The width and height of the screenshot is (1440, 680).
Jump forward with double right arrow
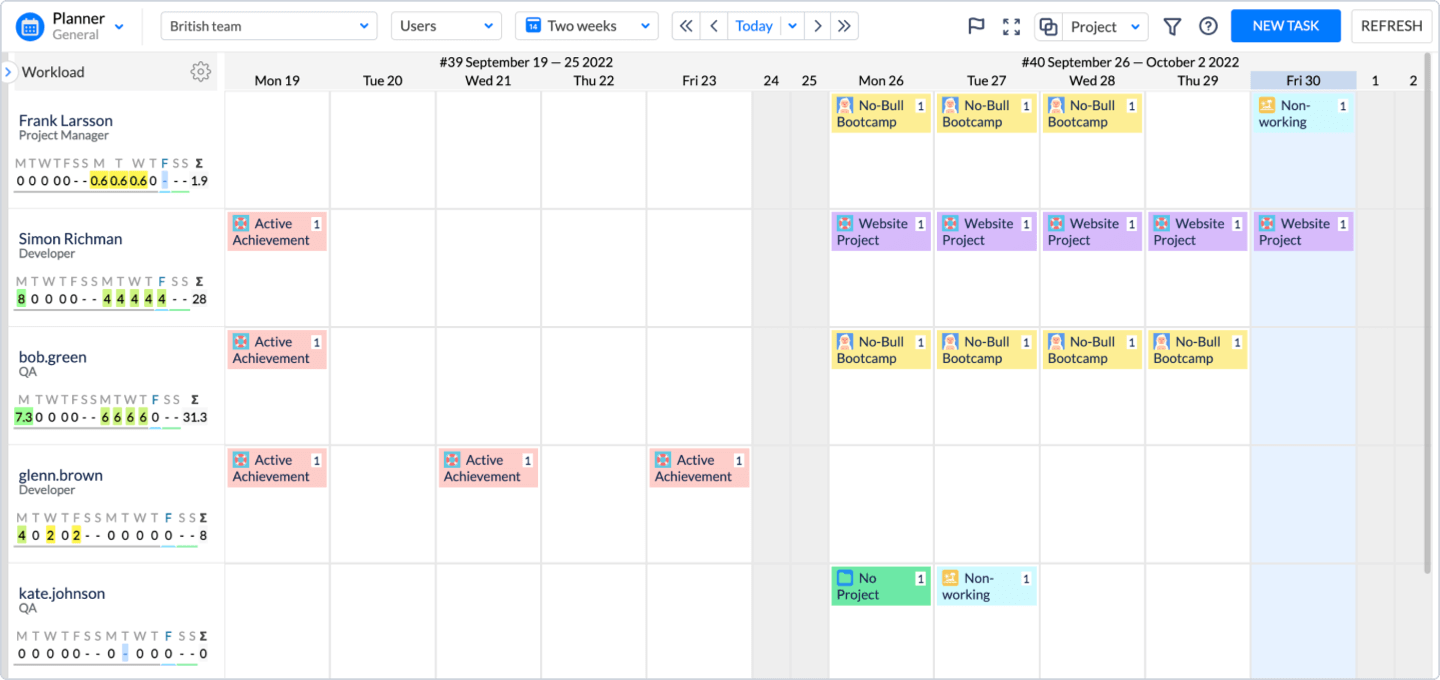pos(845,26)
